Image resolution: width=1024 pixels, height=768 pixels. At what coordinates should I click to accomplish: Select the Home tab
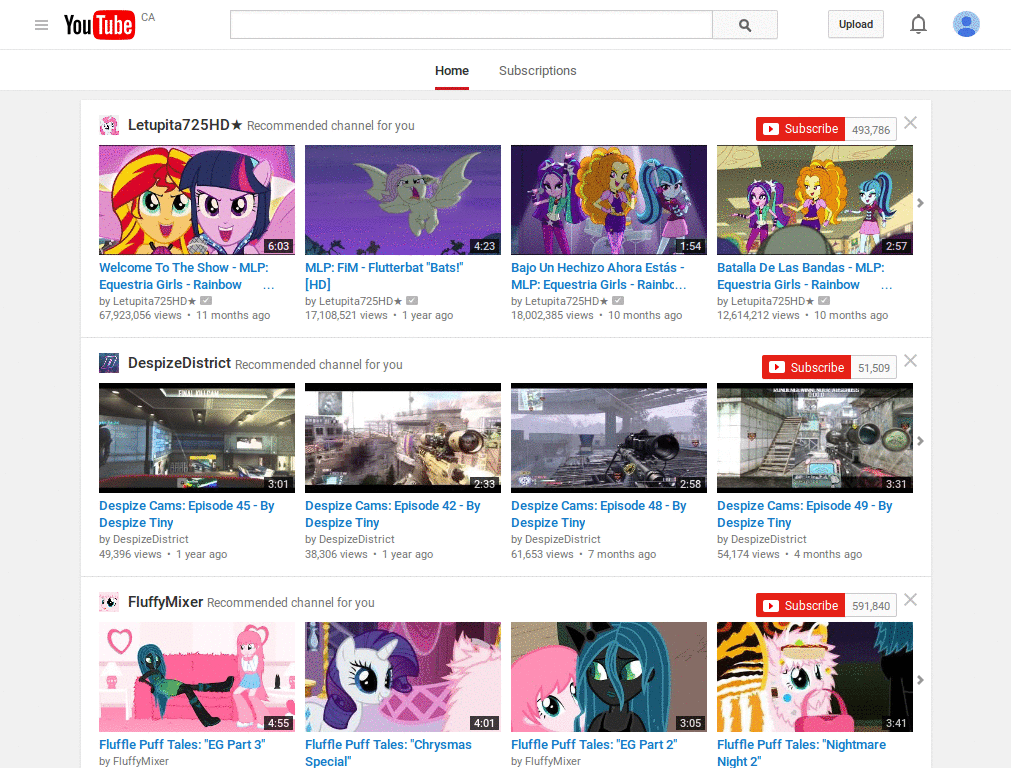[452, 71]
